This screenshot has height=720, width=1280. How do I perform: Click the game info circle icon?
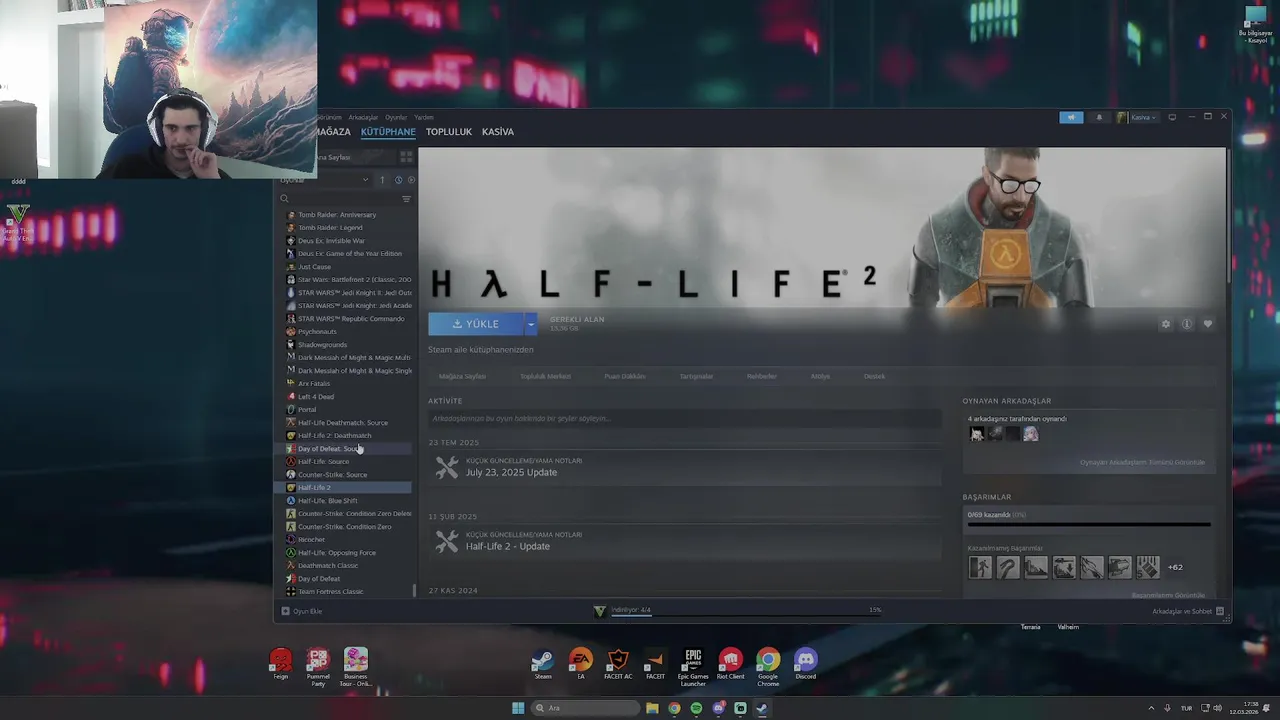tap(1187, 324)
